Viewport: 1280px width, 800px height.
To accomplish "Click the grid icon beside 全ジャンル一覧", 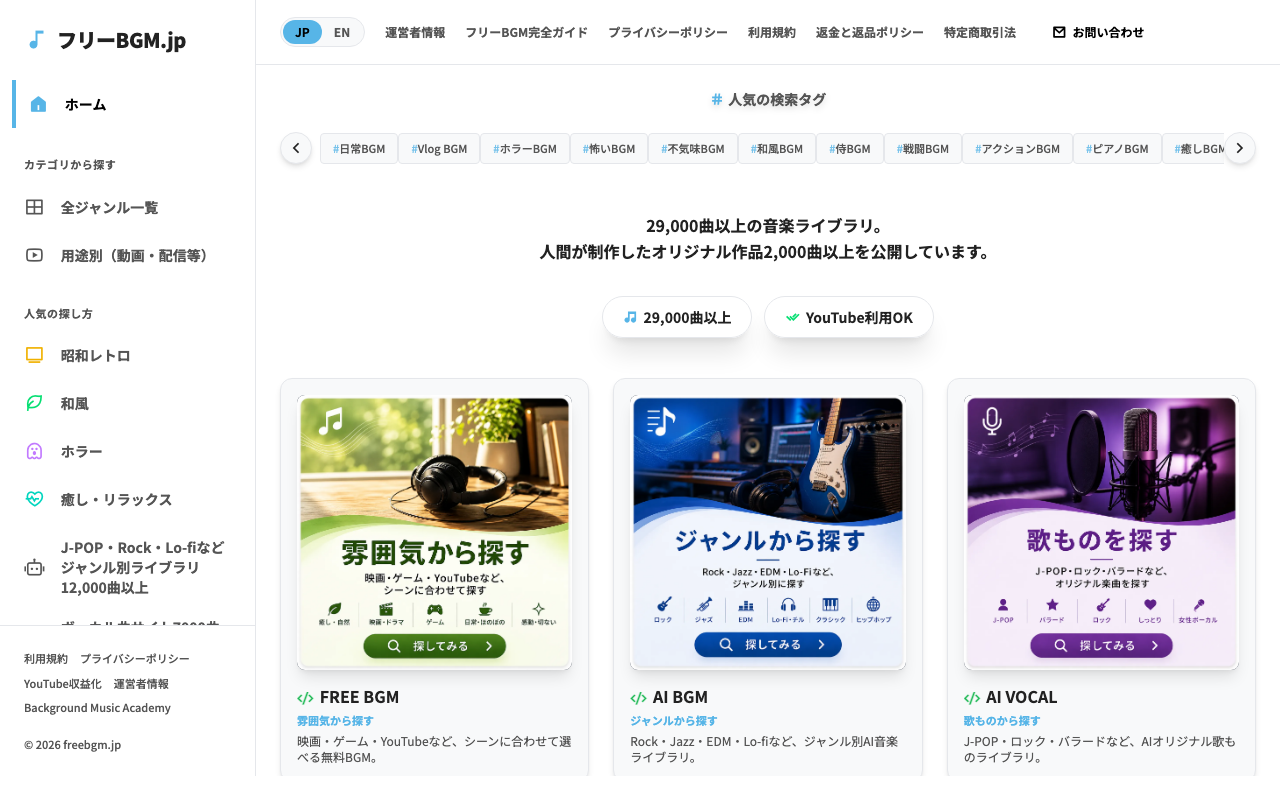I will pos(34,207).
